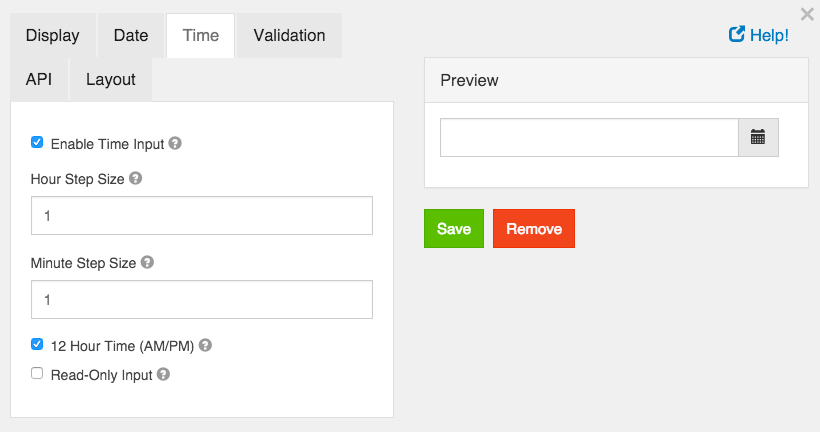Click help icon beside Minute Step Size
This screenshot has width=820, height=432.
coord(147,263)
